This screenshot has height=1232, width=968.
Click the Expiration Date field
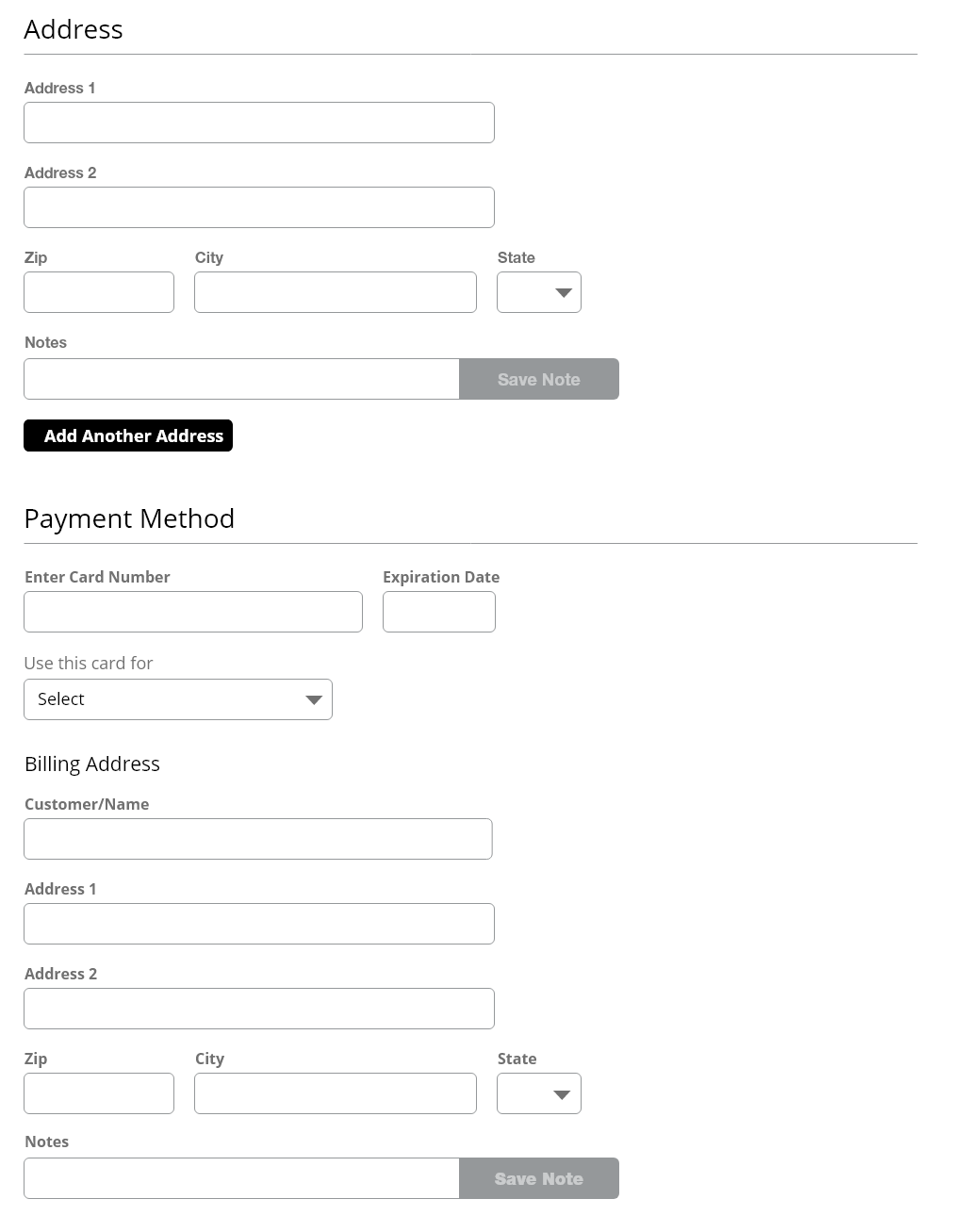tap(438, 612)
